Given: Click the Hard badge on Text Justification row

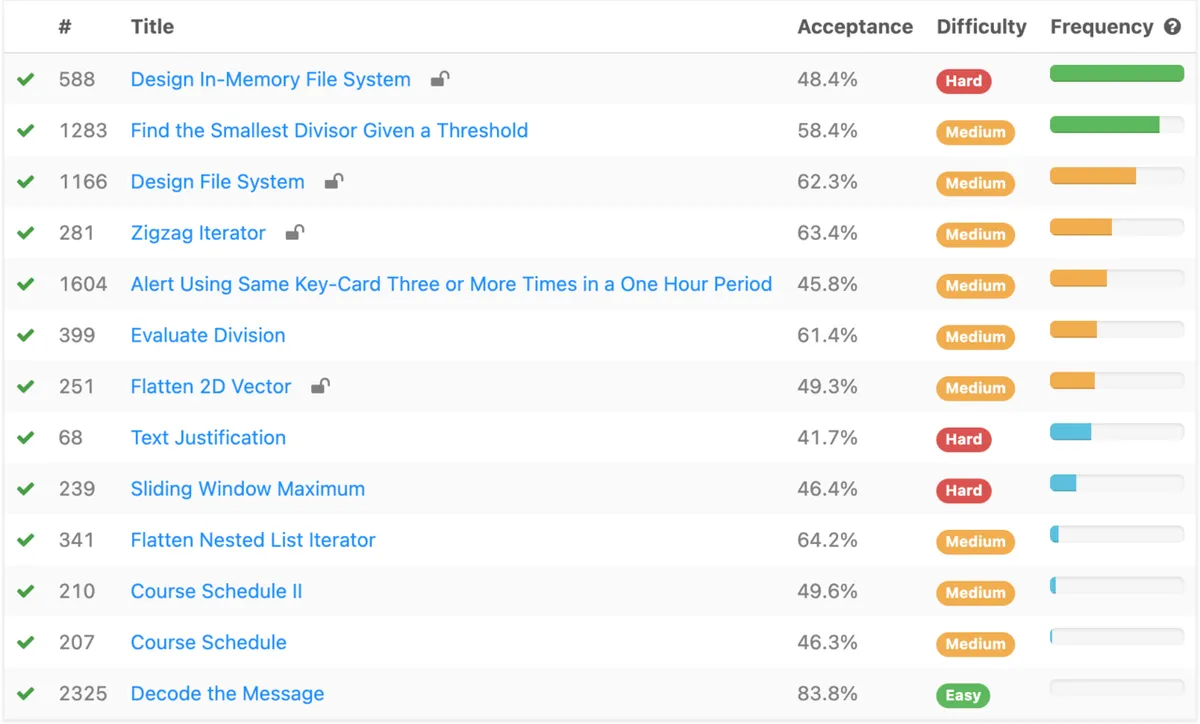Looking at the screenshot, I should click(x=963, y=439).
